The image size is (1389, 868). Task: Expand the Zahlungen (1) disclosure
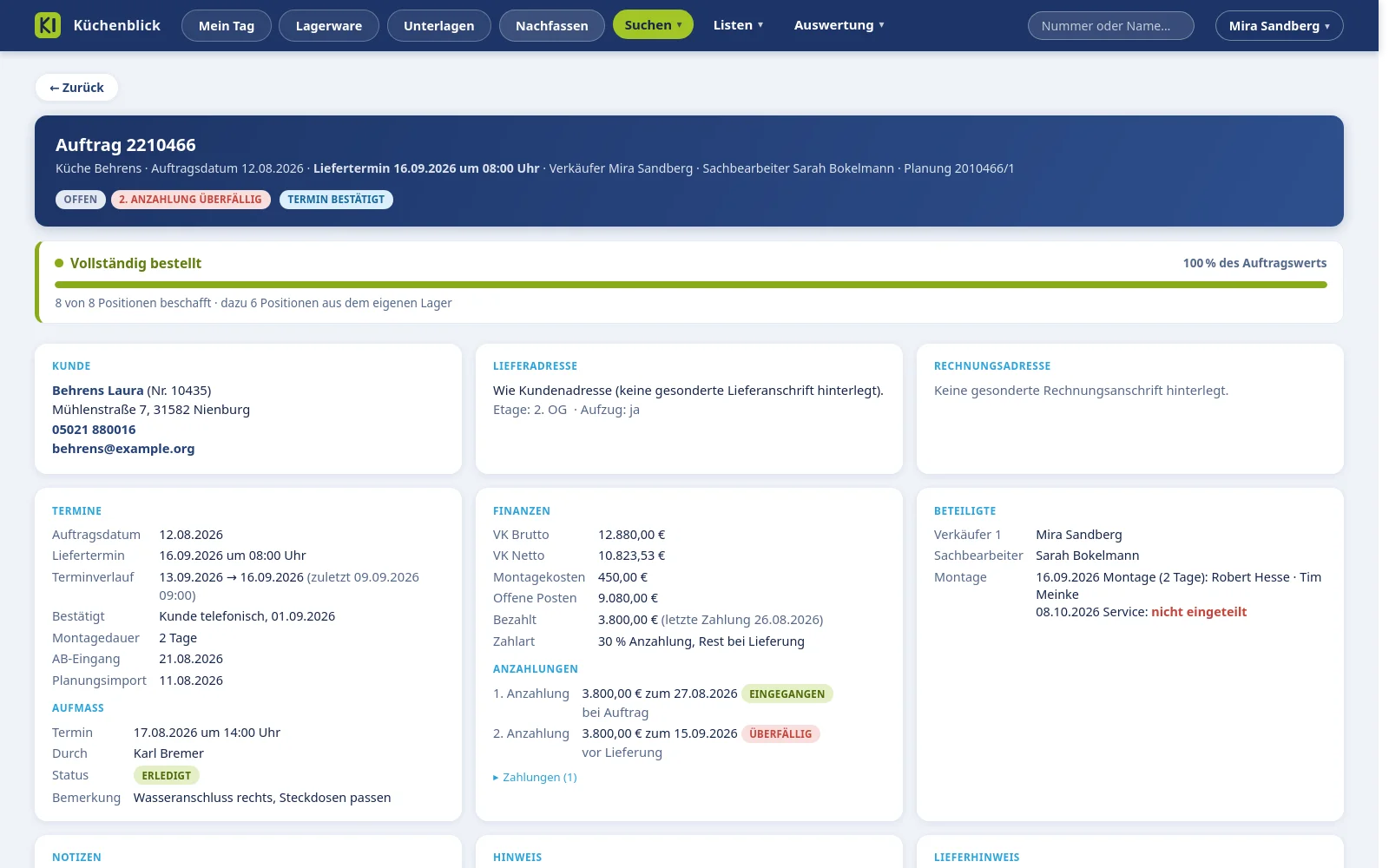(x=535, y=778)
